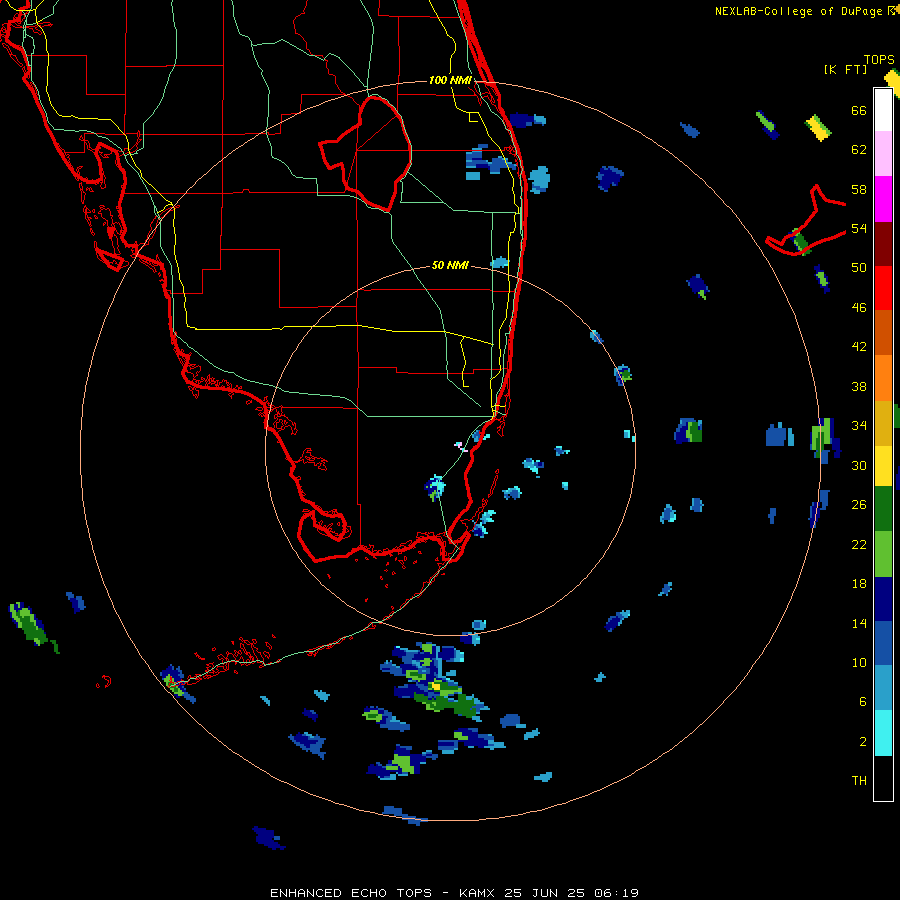This screenshot has width=900, height=900.
Task: Click the 34 legend scale value
Action: point(859,426)
